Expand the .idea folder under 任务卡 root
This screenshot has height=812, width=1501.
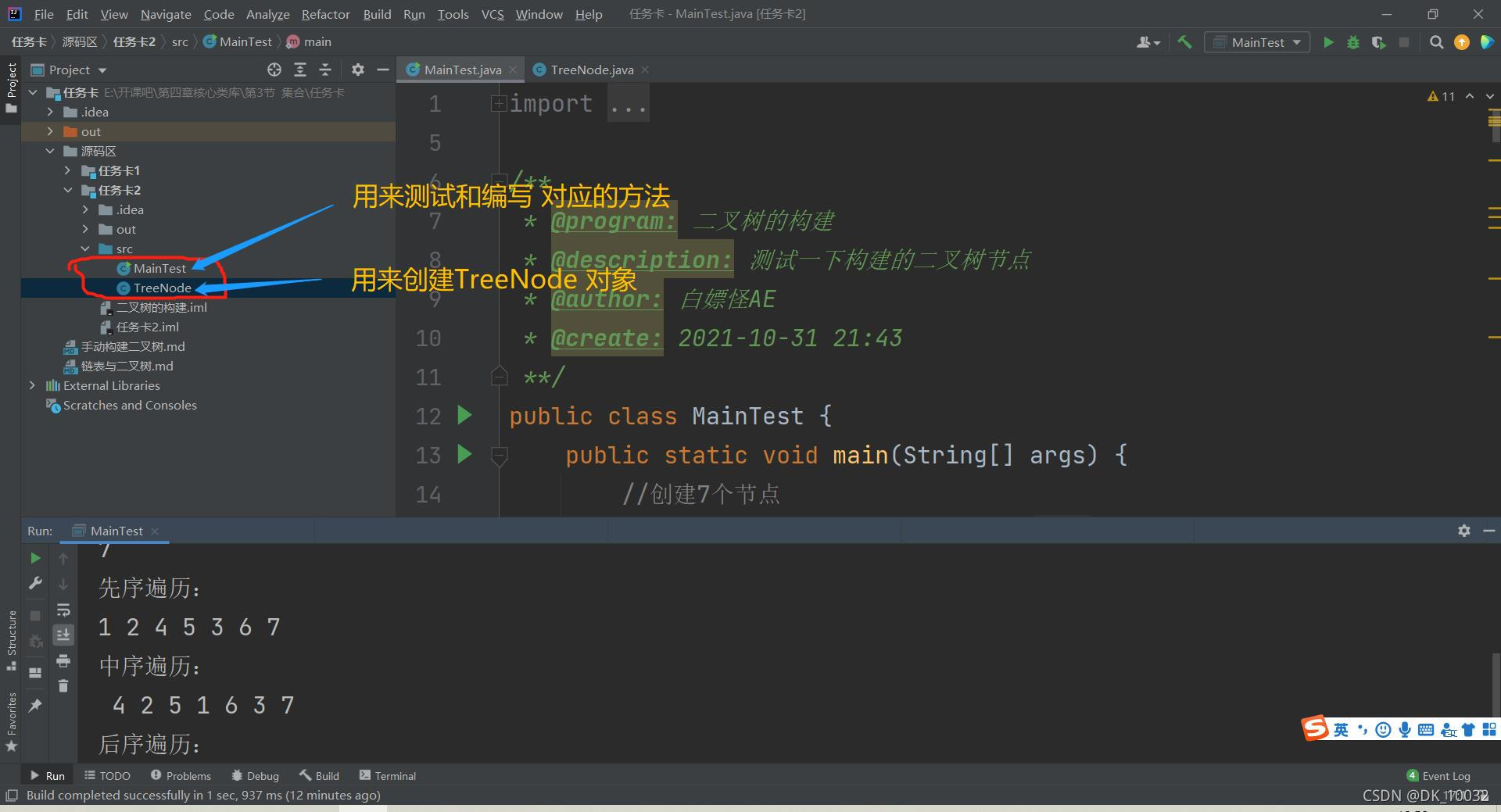[50, 112]
